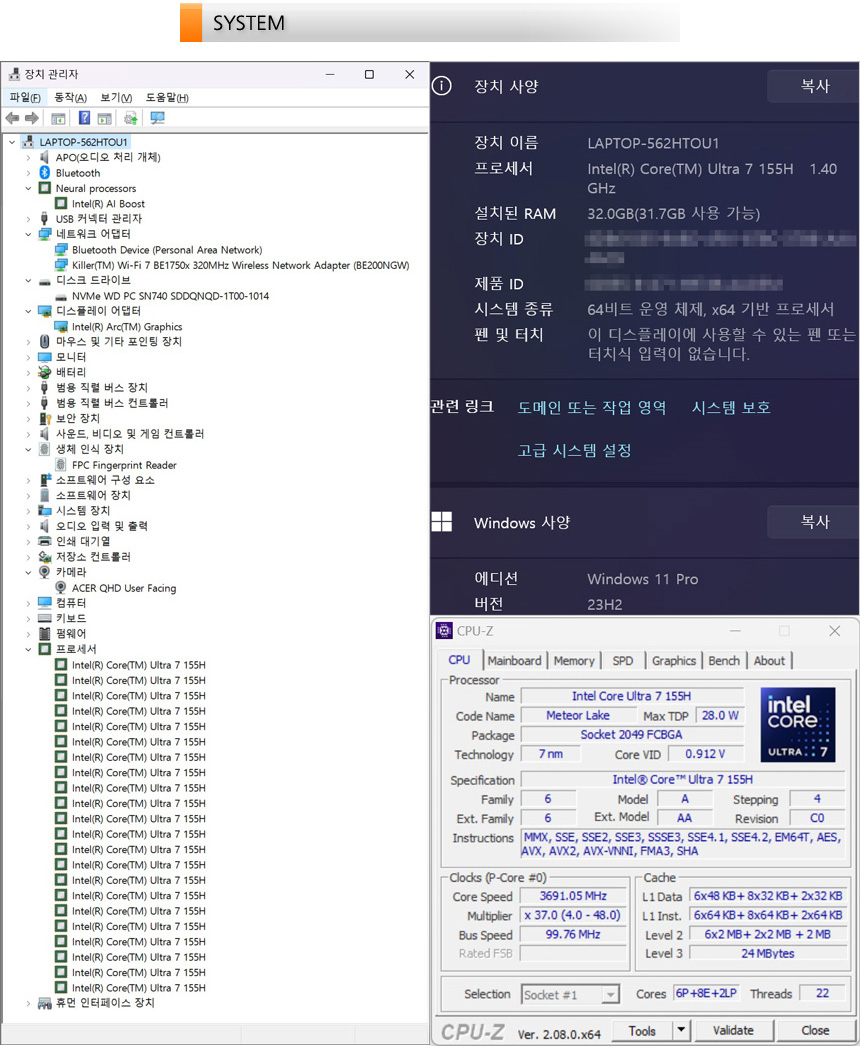Click the Validate button in CPU-Z
The width and height of the screenshot is (860, 1048).
click(x=733, y=1031)
